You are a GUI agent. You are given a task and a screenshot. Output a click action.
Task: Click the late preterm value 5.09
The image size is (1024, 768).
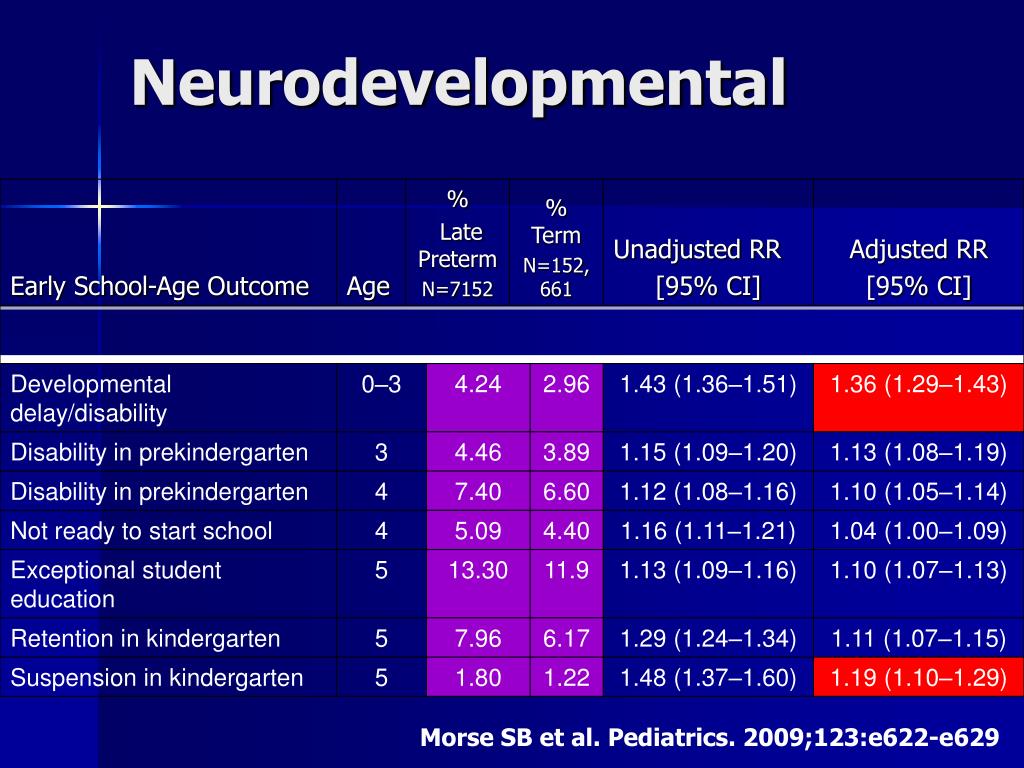(x=478, y=531)
